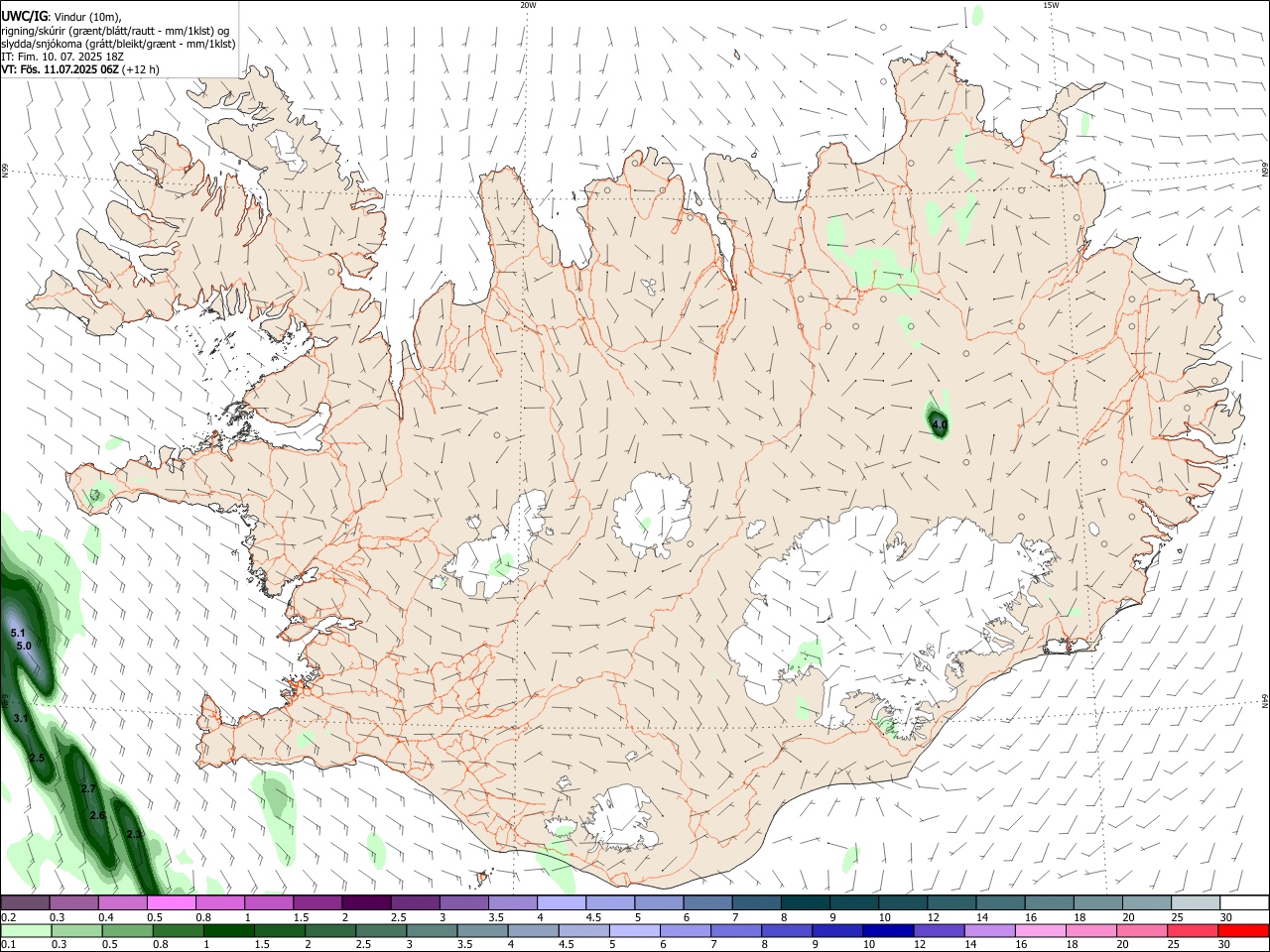Pick the palest green first swatch of lower scale
This screenshot has height=952, width=1270.
pos(26,930)
